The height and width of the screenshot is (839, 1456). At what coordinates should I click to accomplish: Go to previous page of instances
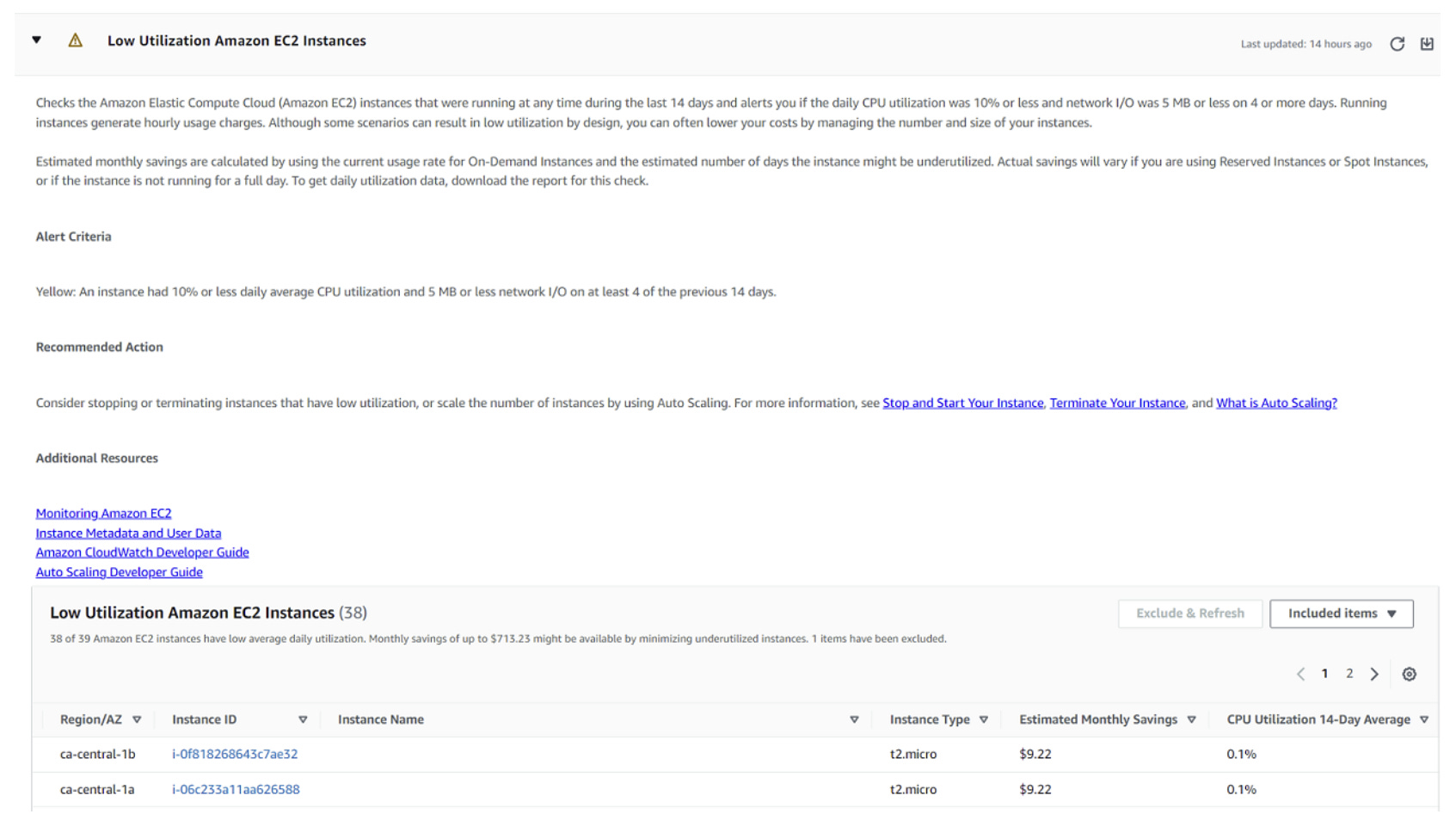(x=1300, y=674)
